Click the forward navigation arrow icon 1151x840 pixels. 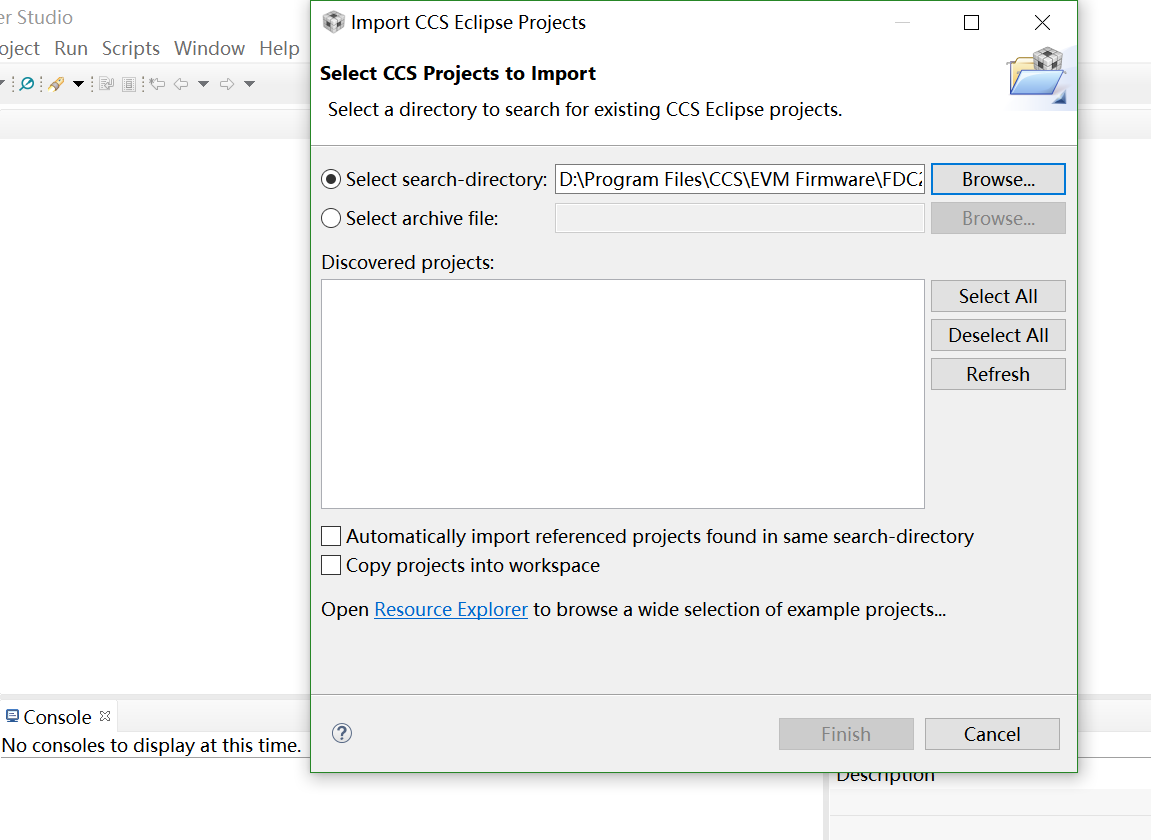[227, 84]
